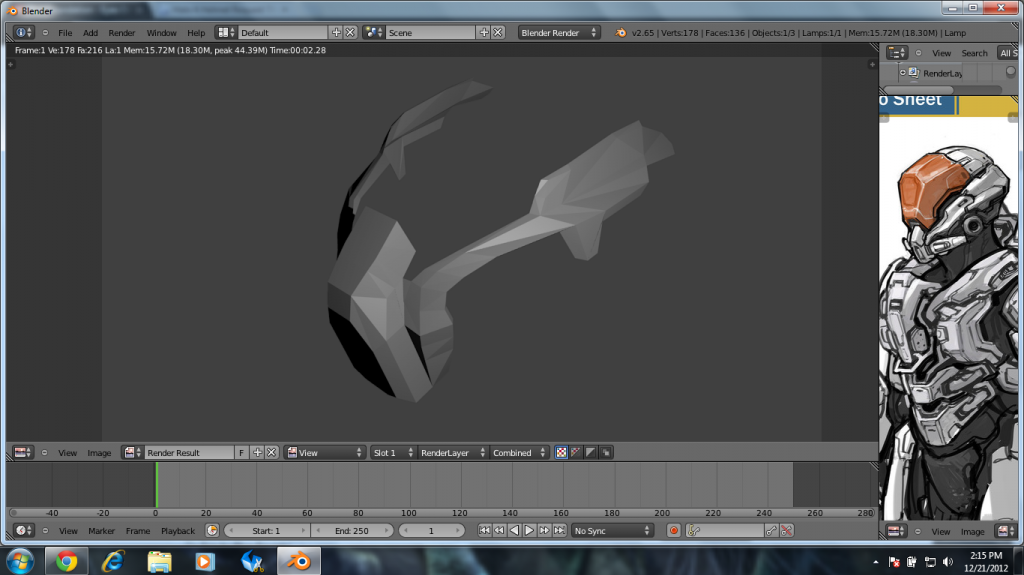Screen dimensions: 1024x575
Task: Play the animation forward
Action: click(529, 531)
